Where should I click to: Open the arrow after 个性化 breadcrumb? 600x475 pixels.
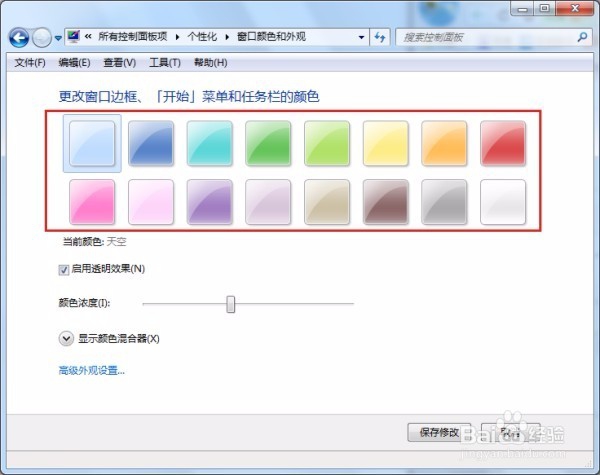point(227,37)
